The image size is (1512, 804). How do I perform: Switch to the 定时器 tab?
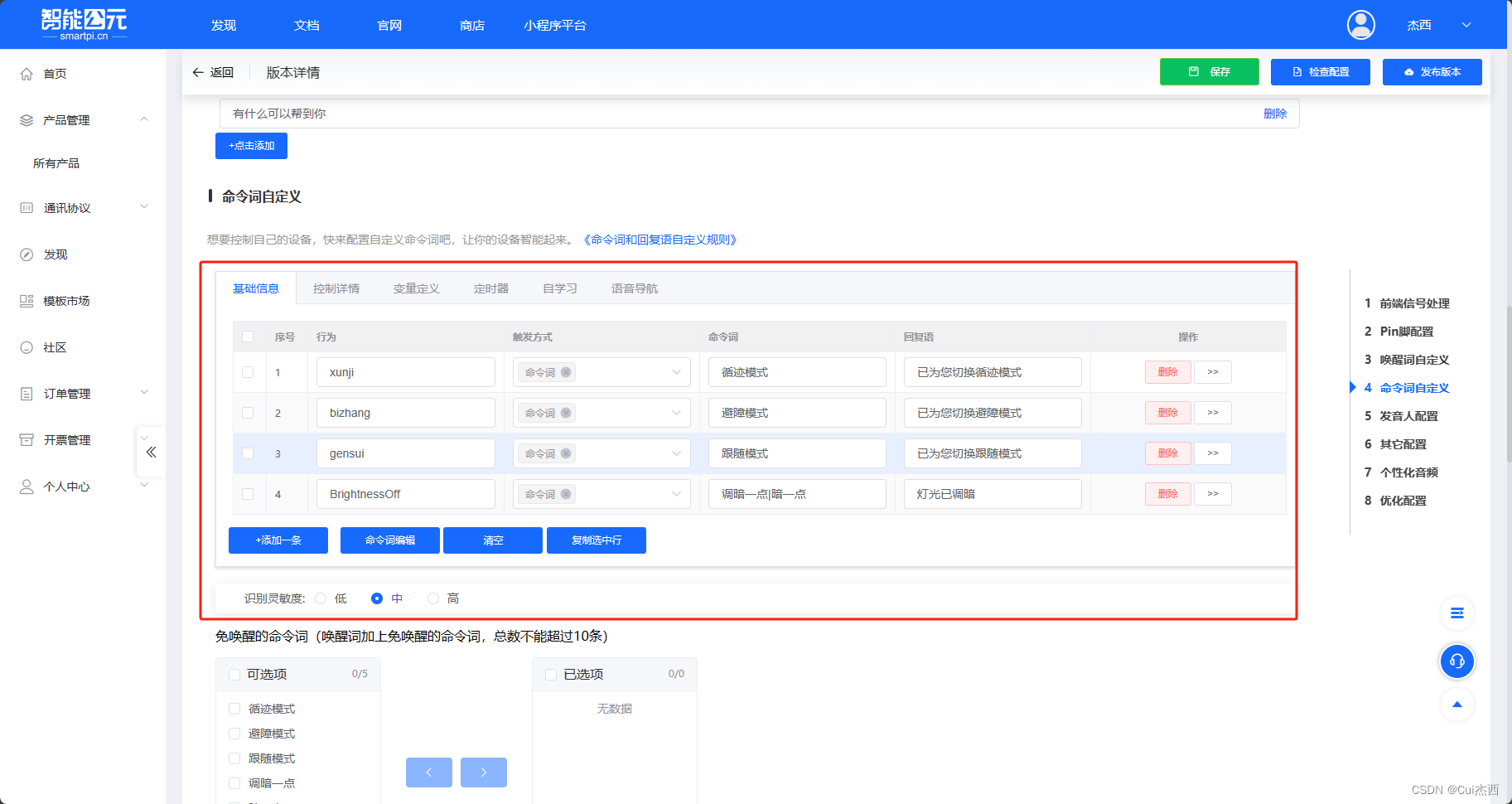[x=491, y=288]
